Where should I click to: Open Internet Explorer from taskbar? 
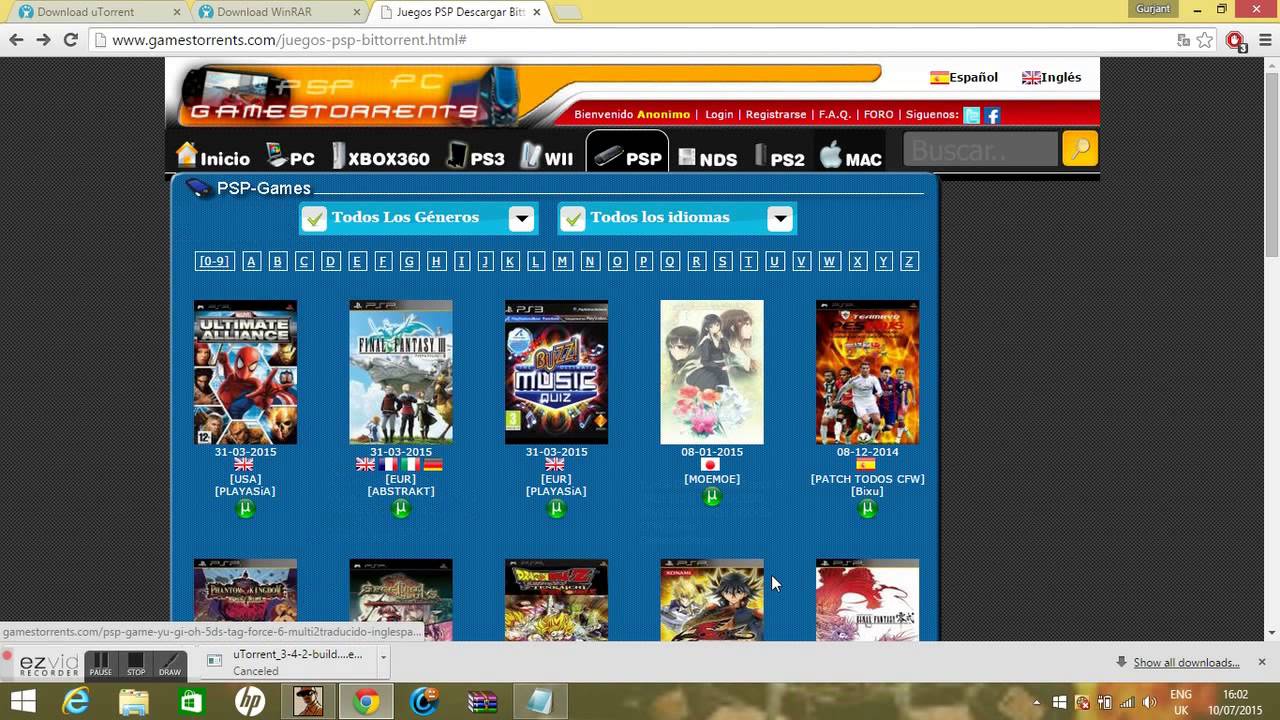[76, 702]
